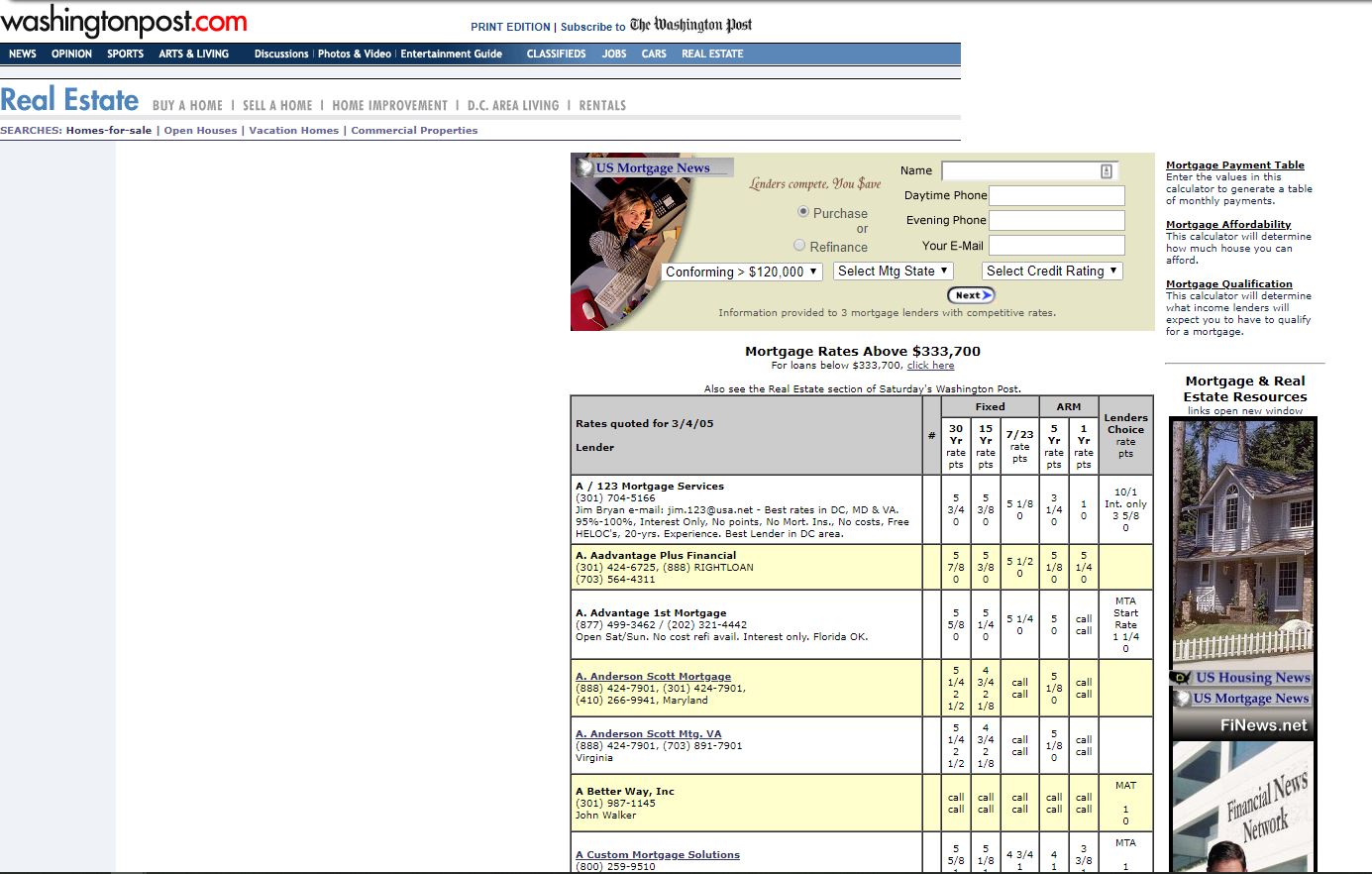Click 'Rates quoted for 3/4/05' text
1372x874 pixels.
644,423
